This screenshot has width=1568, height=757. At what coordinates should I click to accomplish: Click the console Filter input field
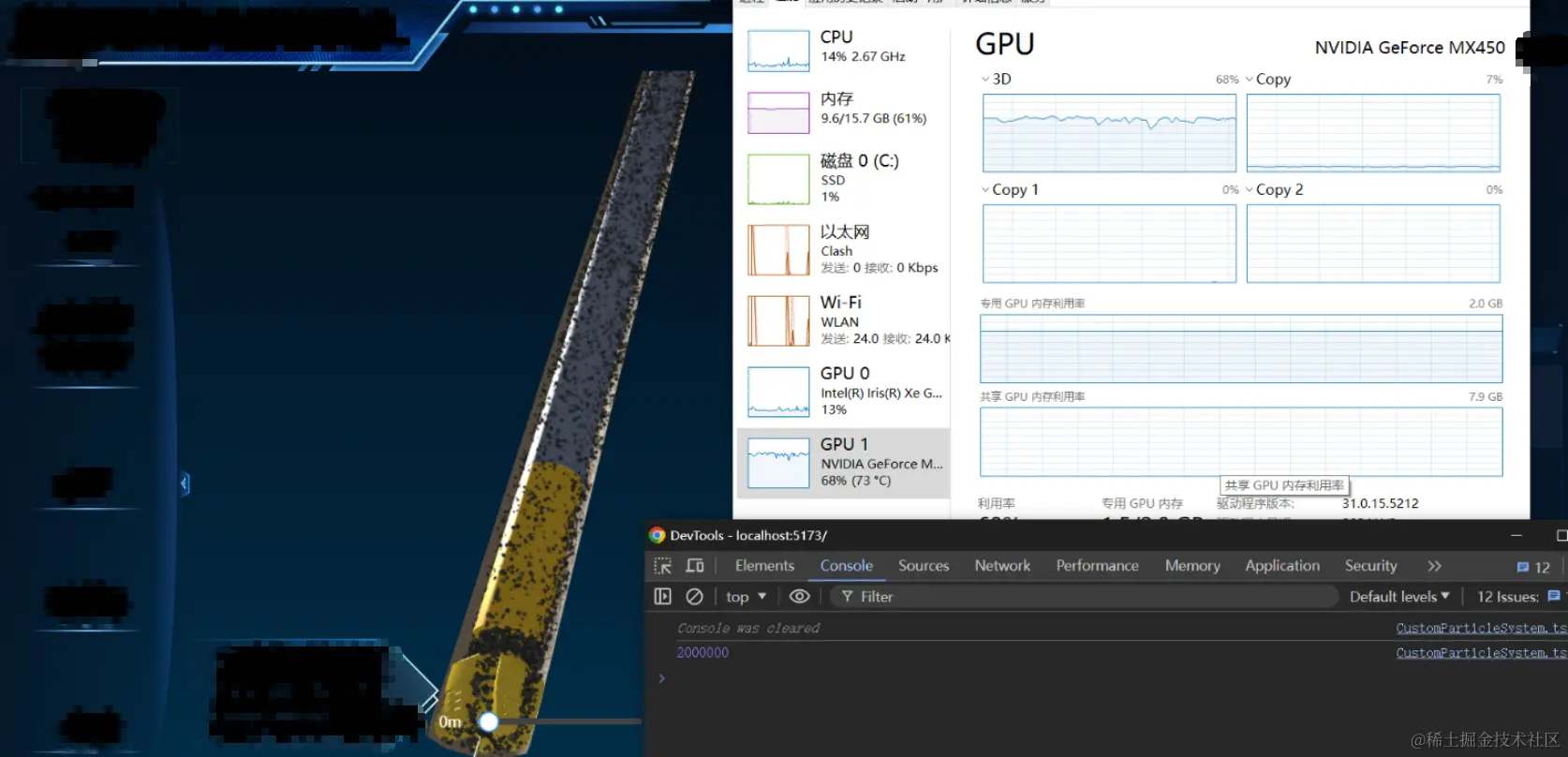point(1084,597)
